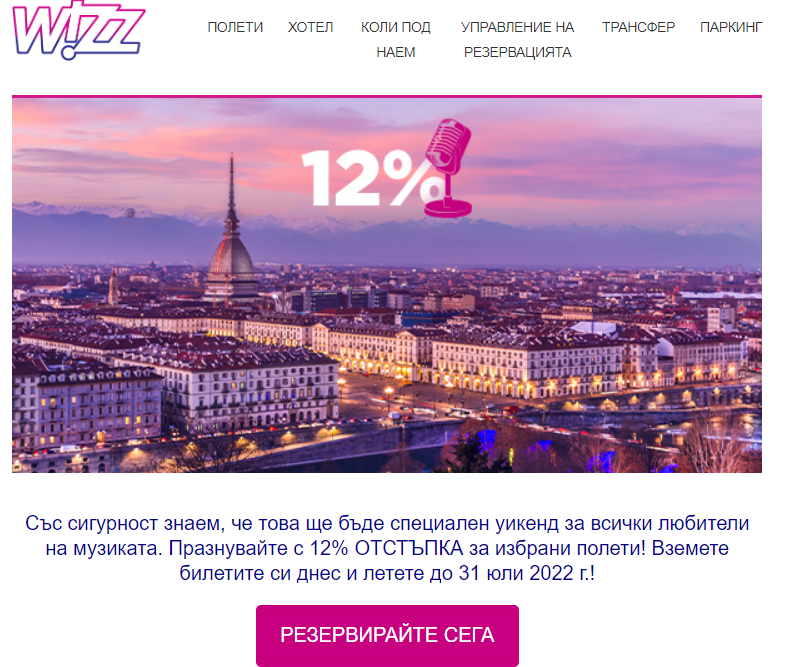Click the large white 12% banner text
This screenshot has width=809, height=667.
pos(373,178)
